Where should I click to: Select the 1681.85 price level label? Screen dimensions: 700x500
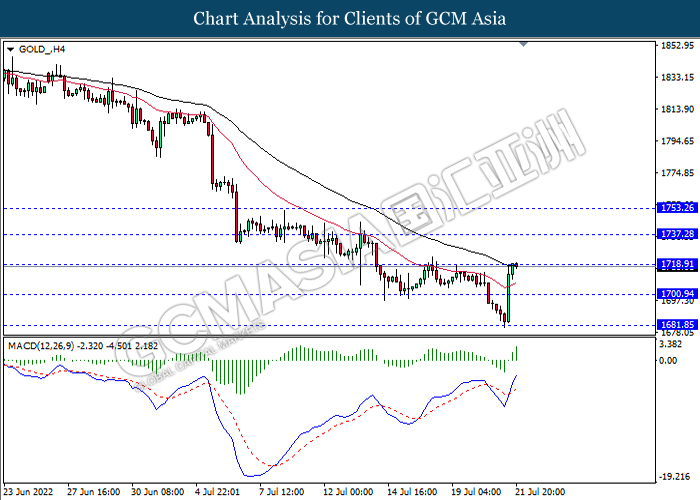[x=677, y=325]
